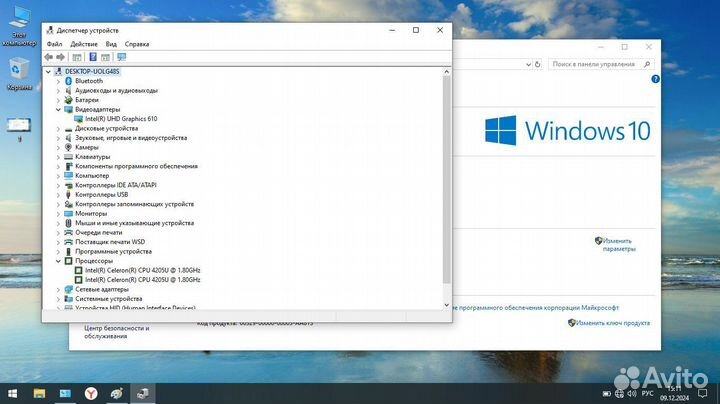
Task: Select Компоненты программного обеспечения row
Action: coord(136,166)
